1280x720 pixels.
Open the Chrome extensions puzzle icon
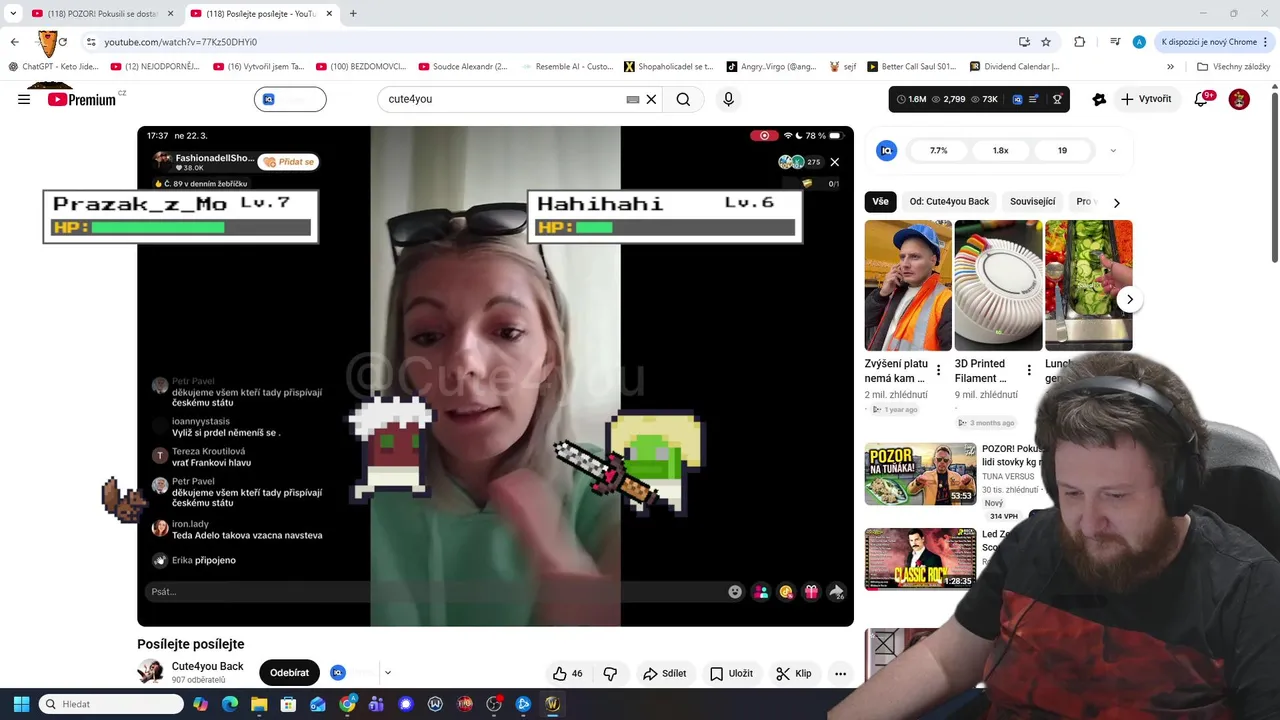(1079, 42)
